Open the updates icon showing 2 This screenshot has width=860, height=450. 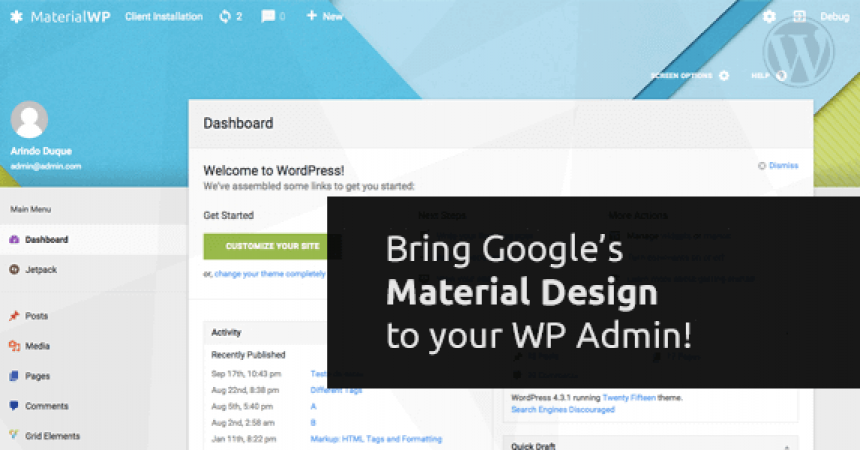click(225, 16)
